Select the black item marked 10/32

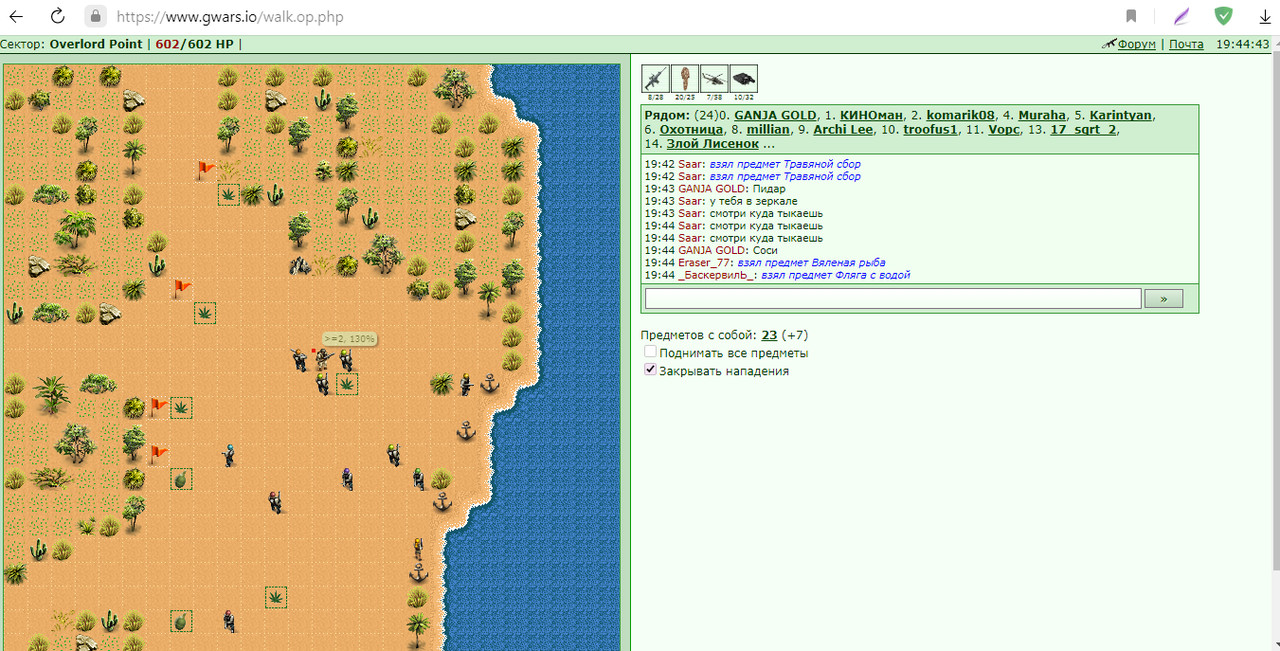pos(744,79)
